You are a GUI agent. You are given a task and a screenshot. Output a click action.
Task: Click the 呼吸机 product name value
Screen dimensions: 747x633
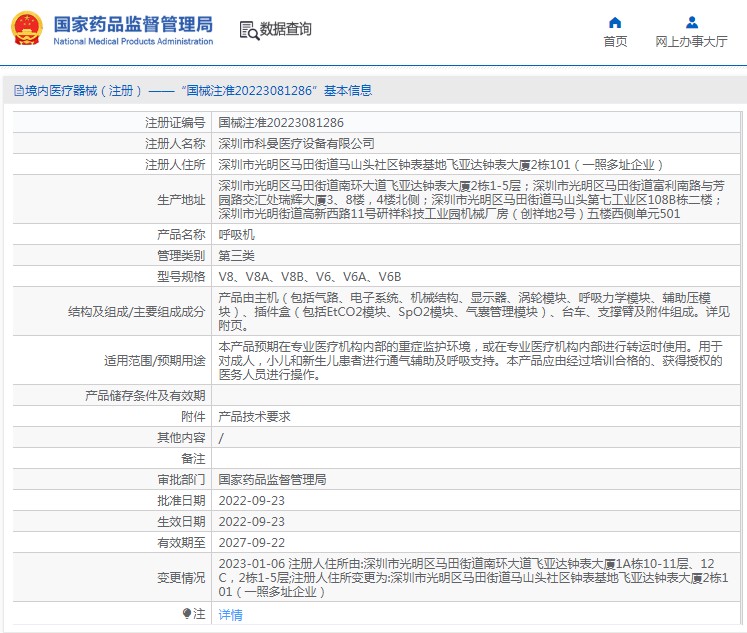click(235, 234)
